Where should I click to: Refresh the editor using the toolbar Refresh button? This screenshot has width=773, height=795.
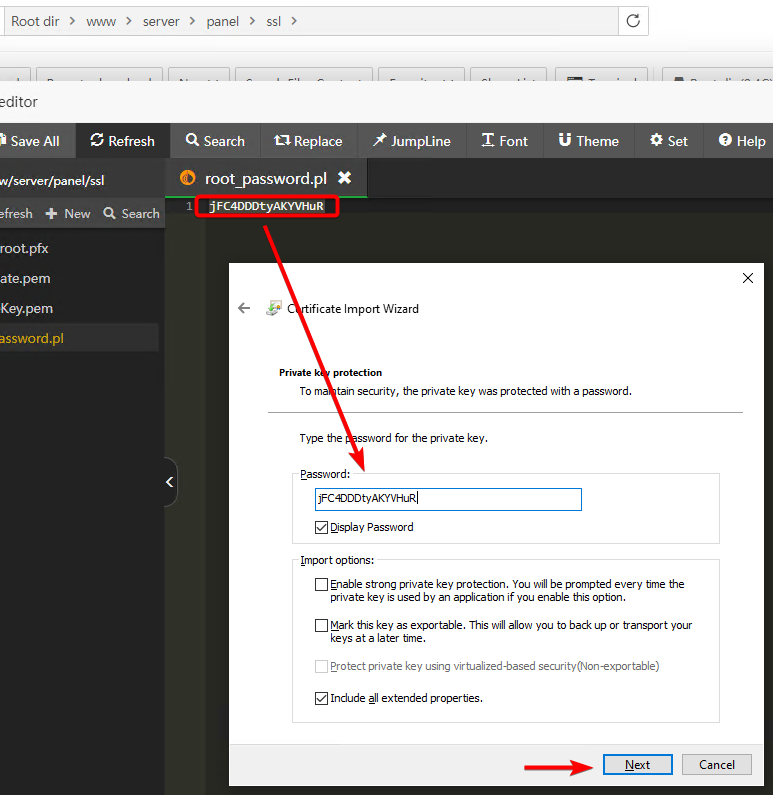122,141
